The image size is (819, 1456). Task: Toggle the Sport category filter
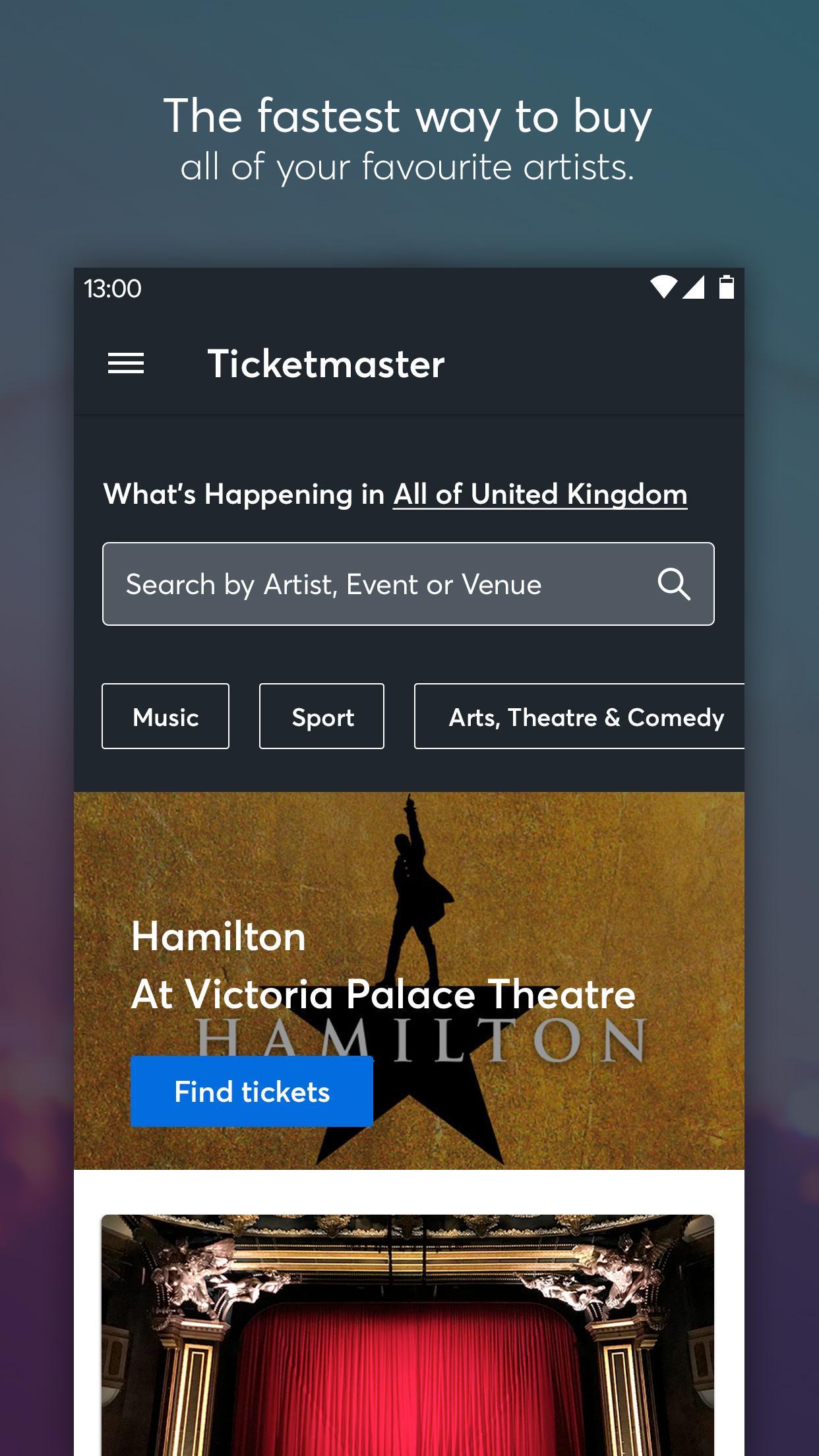[321, 716]
